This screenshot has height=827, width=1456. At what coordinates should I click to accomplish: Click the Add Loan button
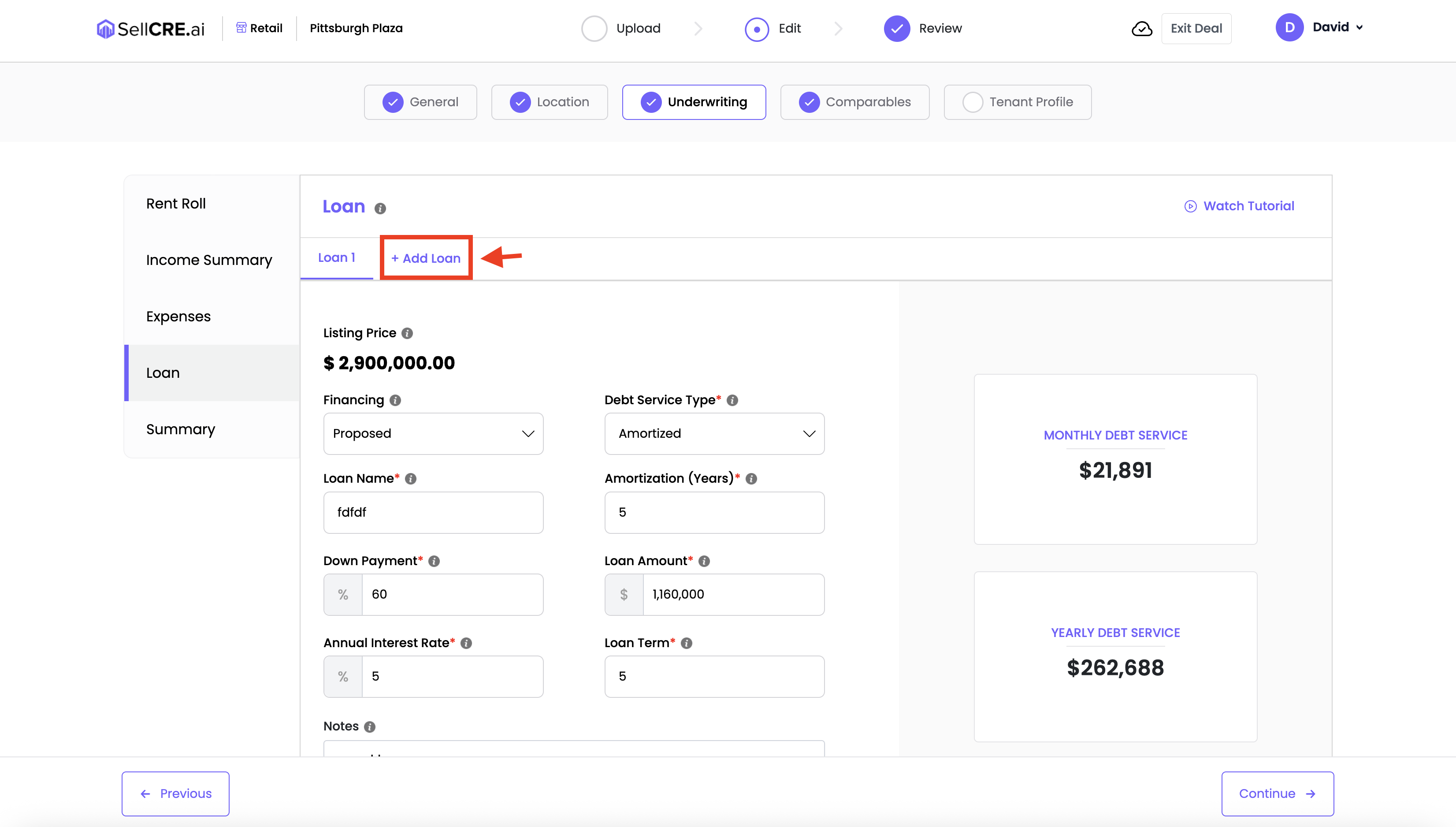point(426,258)
